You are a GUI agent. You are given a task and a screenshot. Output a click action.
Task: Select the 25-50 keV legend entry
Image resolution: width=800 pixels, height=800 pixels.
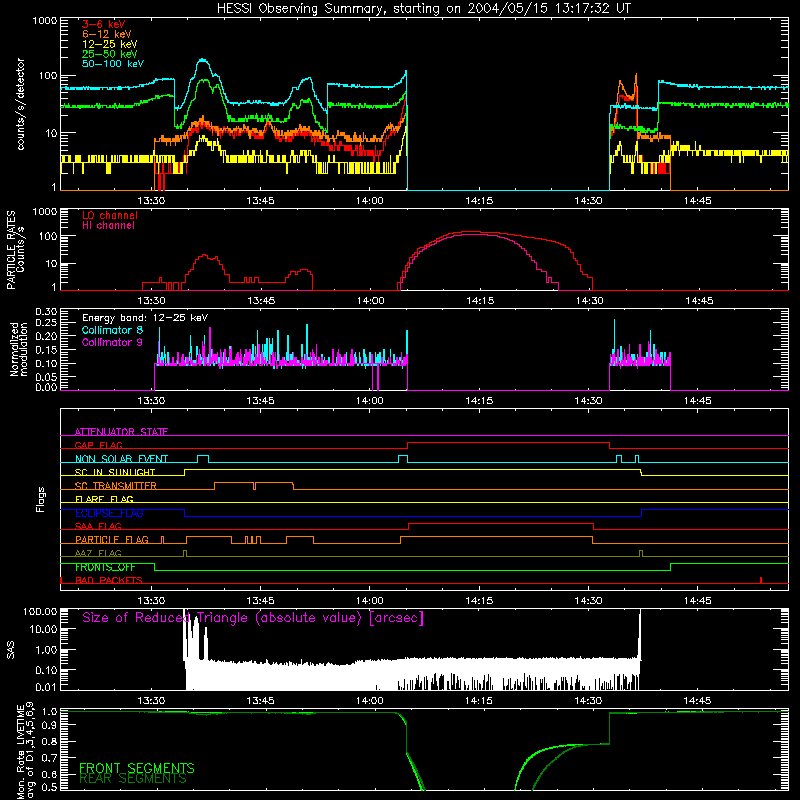tap(109, 54)
